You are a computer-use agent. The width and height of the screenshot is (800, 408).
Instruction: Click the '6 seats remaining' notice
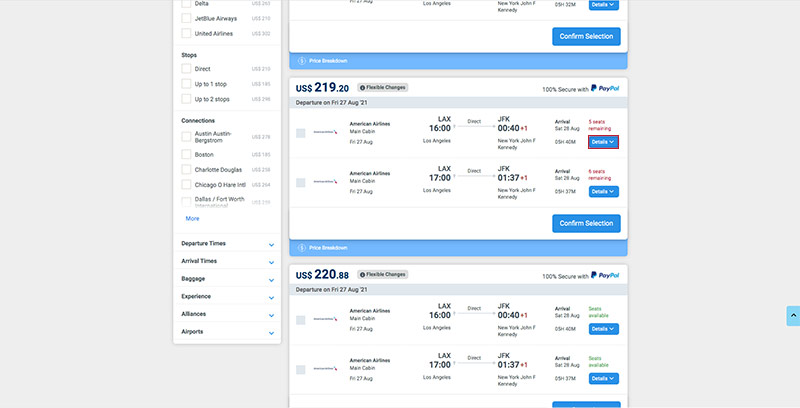599,174
